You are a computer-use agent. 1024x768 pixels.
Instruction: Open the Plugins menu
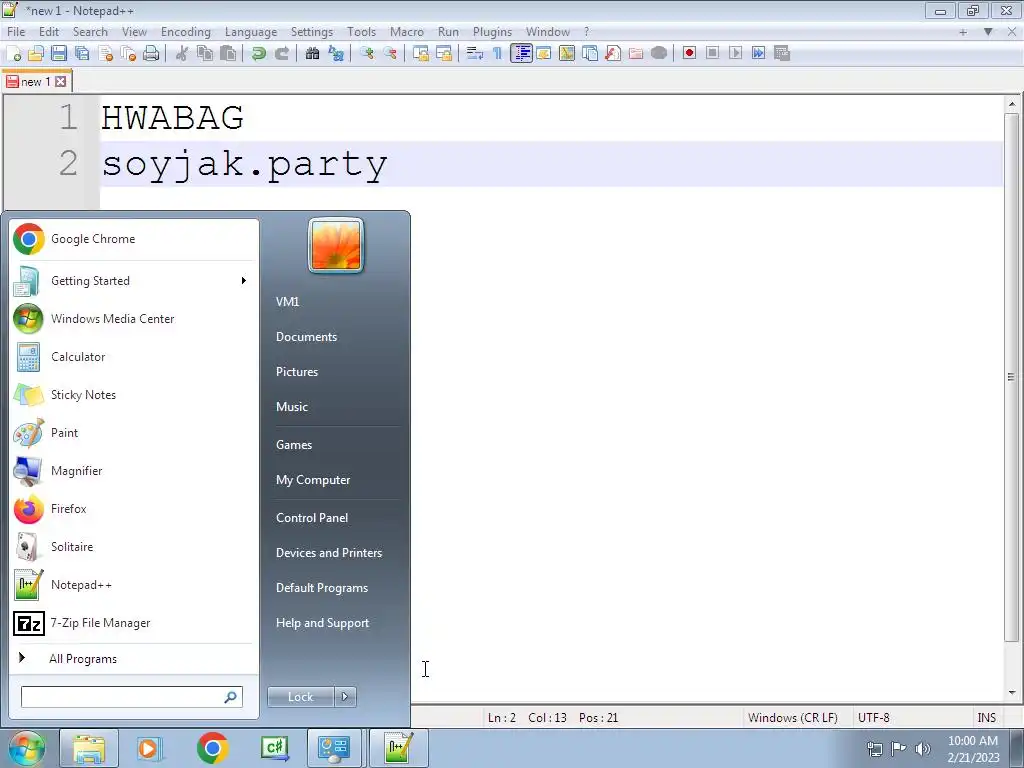point(492,31)
